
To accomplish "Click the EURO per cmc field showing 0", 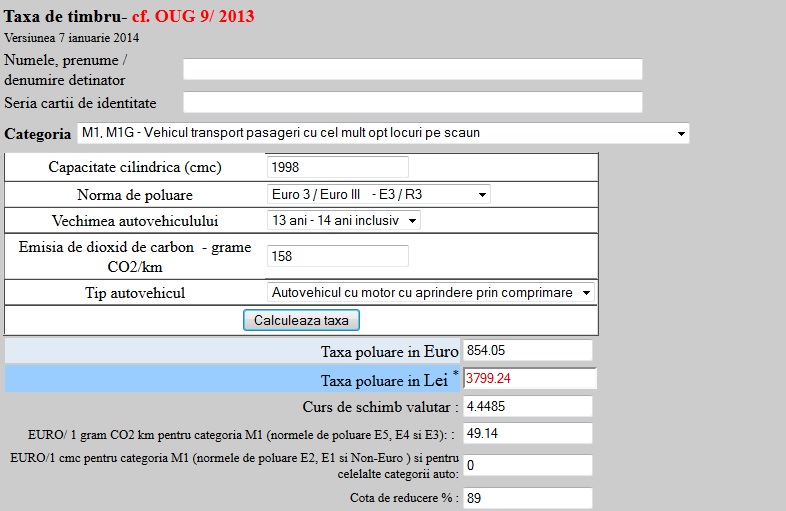I will 528,465.
